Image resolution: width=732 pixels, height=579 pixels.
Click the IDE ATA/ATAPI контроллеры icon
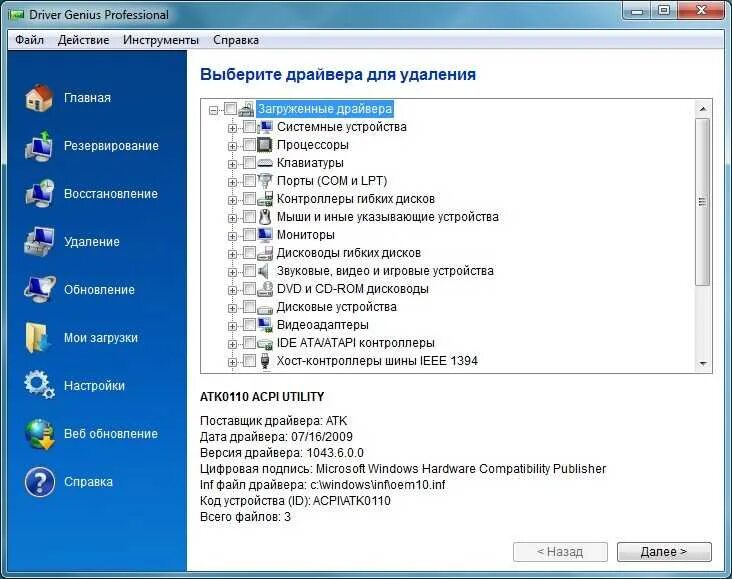(265, 344)
